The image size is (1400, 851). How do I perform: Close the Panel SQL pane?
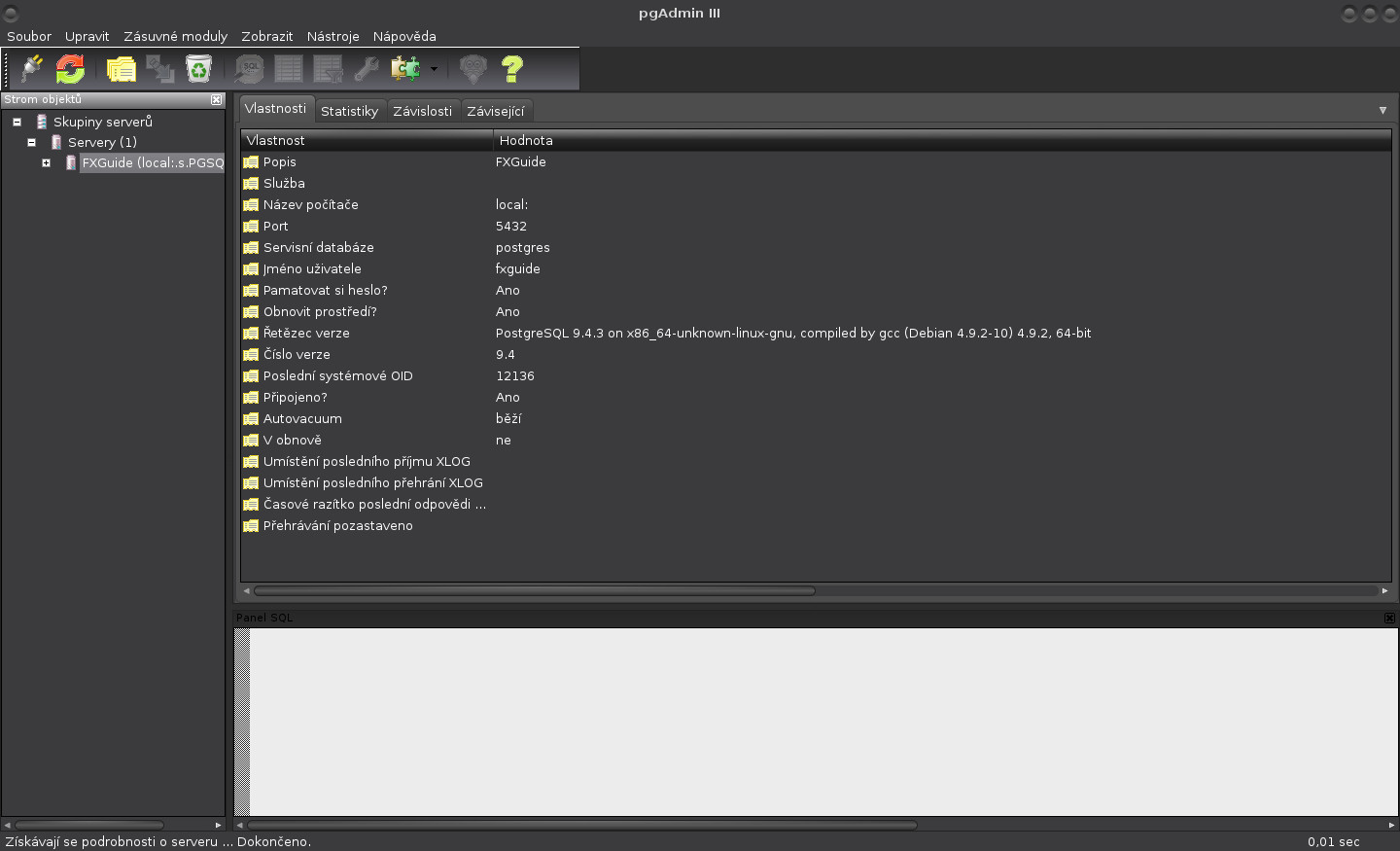coord(1389,618)
